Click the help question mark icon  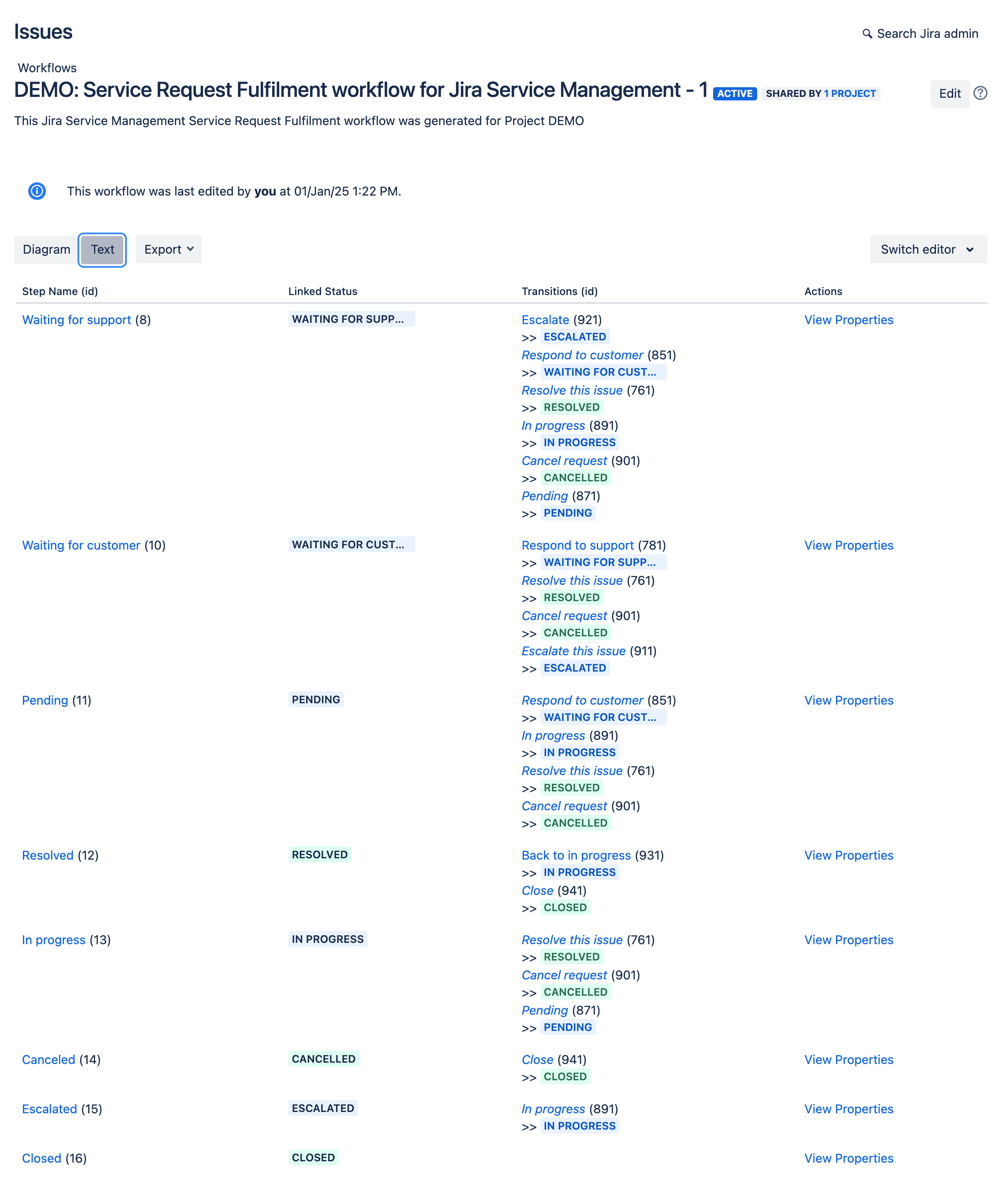(x=980, y=93)
